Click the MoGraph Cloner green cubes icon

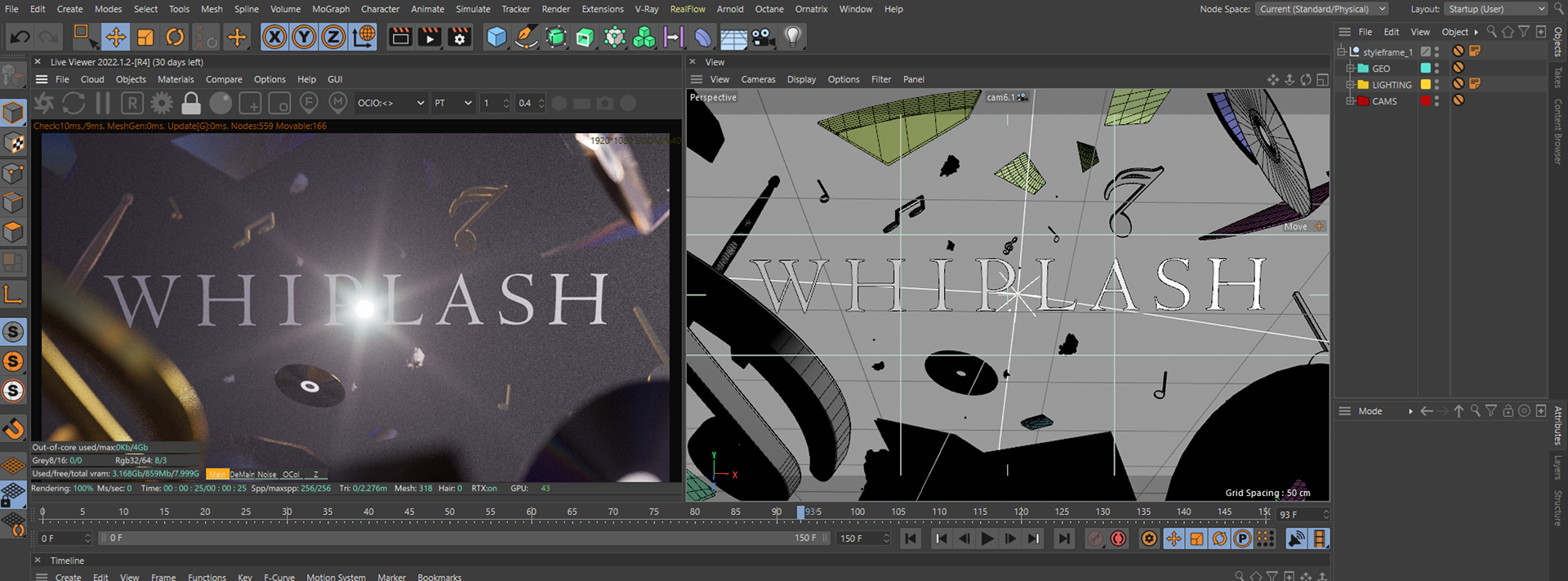click(644, 37)
